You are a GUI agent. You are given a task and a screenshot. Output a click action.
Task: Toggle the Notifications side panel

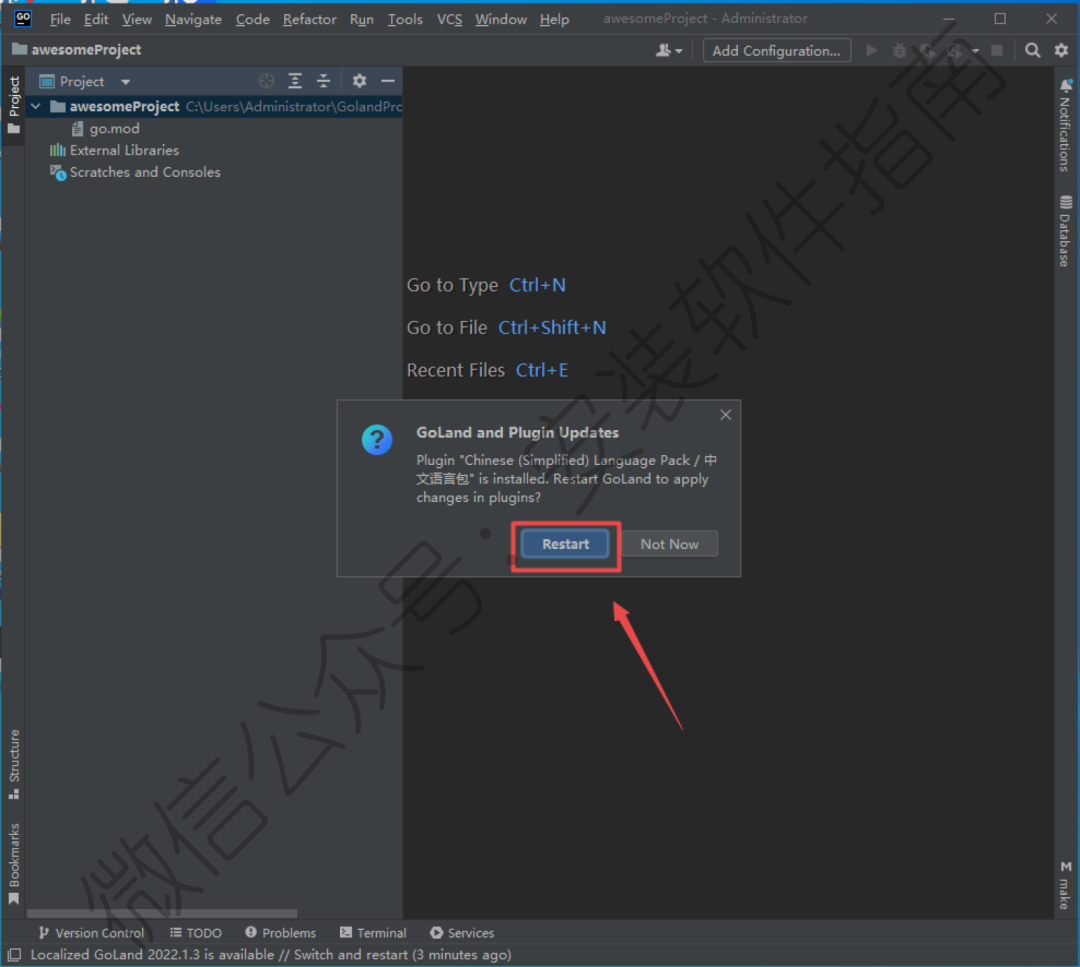coord(1065,128)
